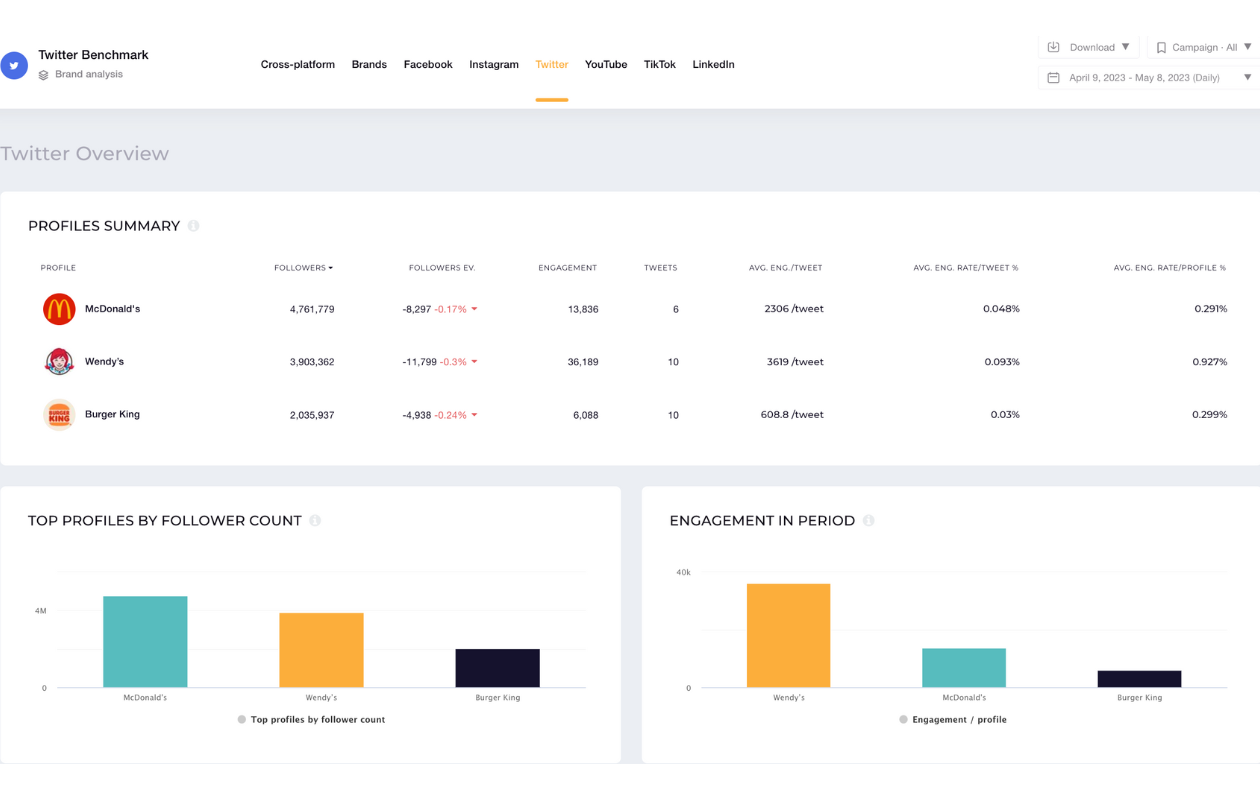Sort by Followers column header
This screenshot has height=800, width=1260.
(x=303, y=268)
